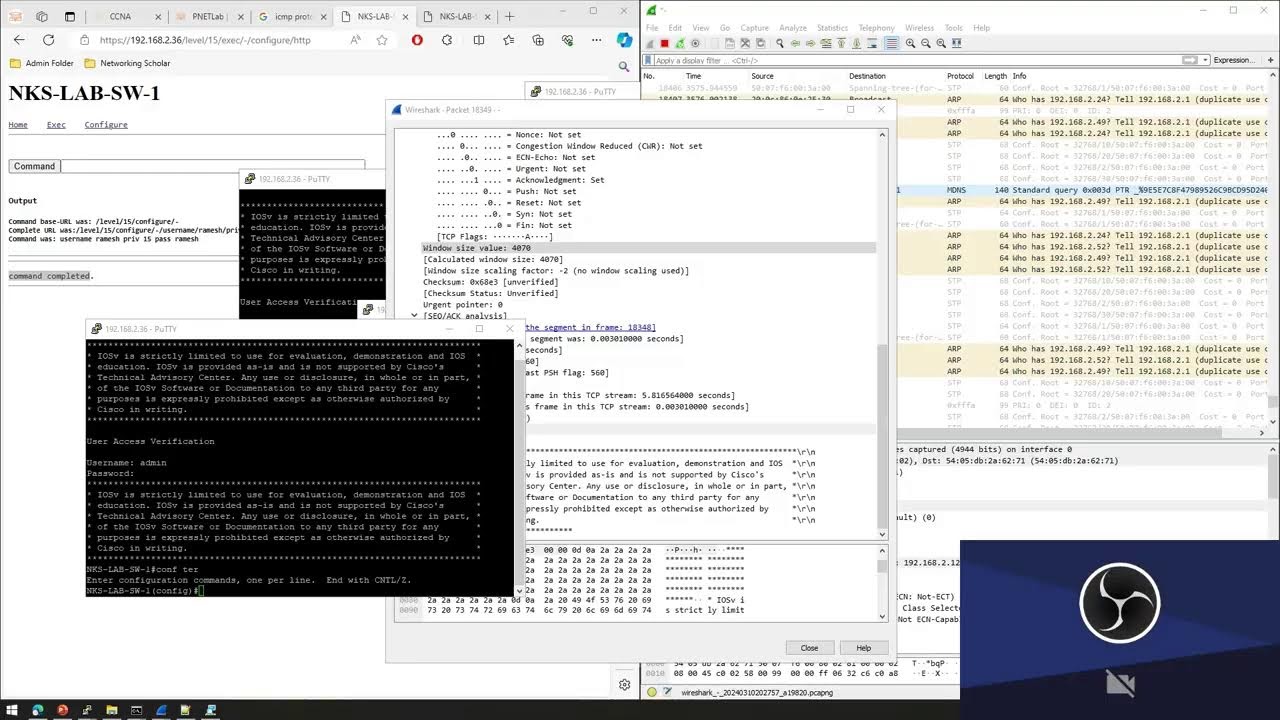
Task: Collapse the [SEQ/ACK analysis] tree node
Action: (x=414, y=316)
